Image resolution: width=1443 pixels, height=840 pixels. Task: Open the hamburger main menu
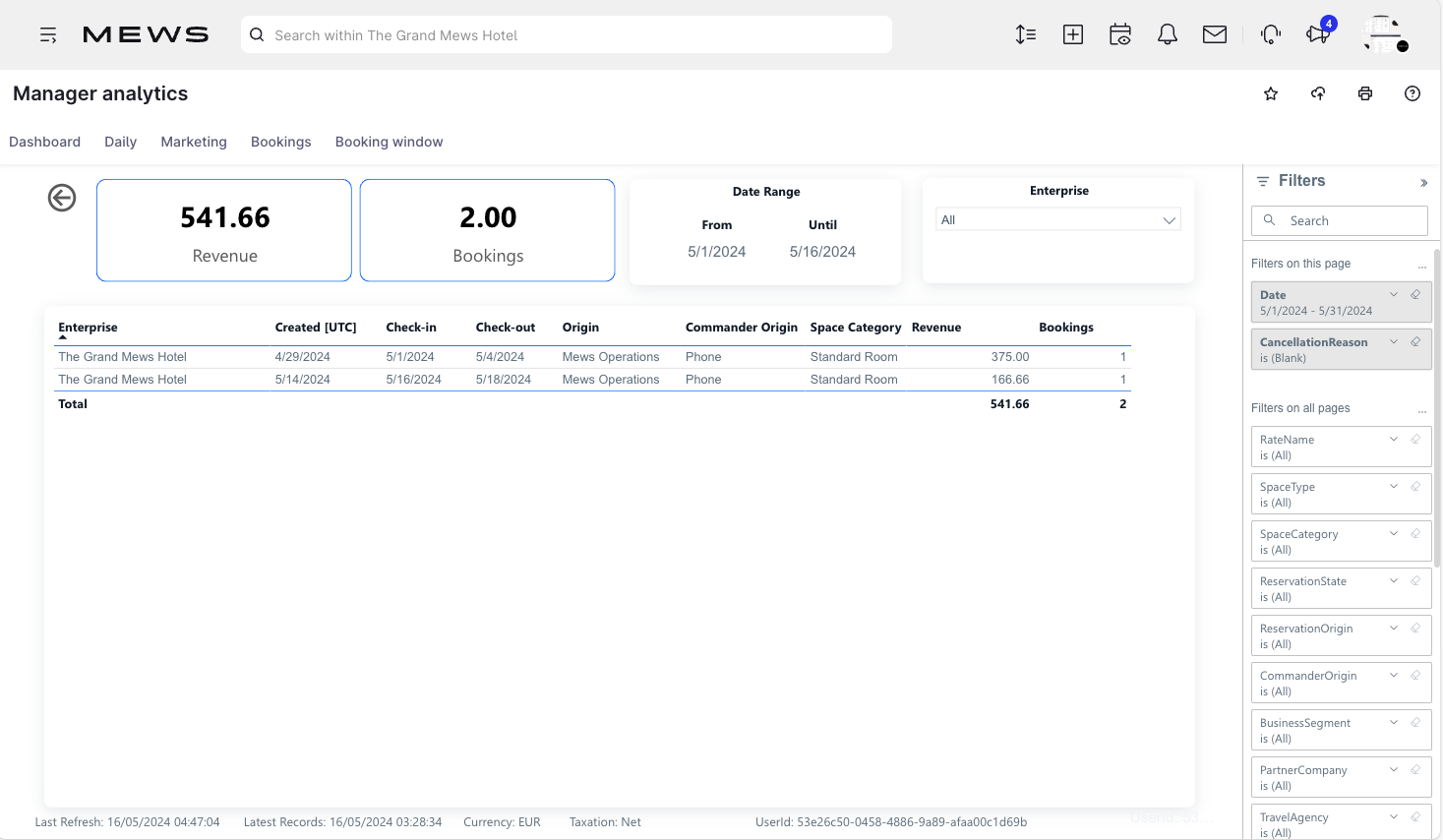[x=48, y=35]
